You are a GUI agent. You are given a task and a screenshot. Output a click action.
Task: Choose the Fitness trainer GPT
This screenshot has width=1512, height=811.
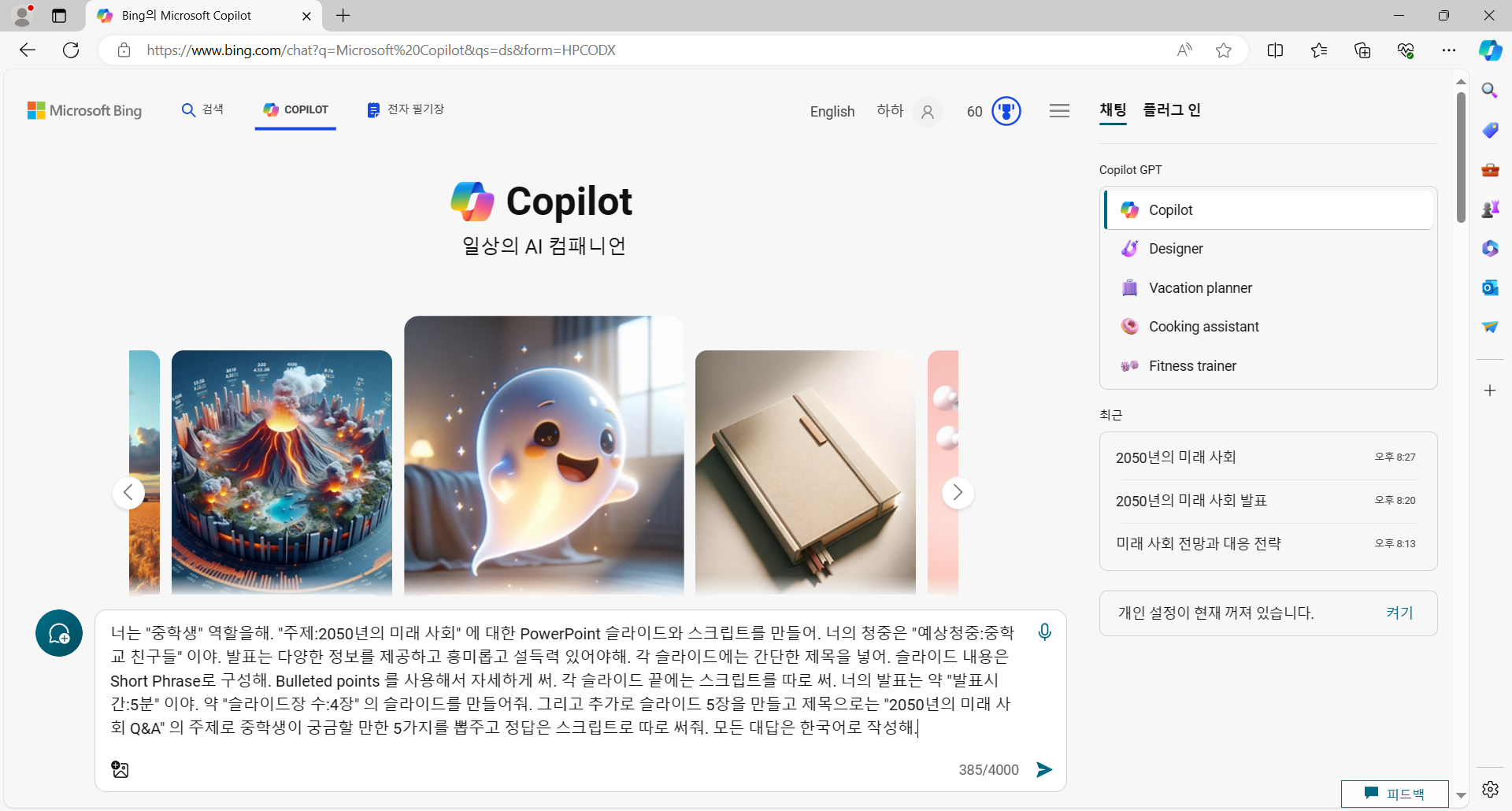(1269, 366)
